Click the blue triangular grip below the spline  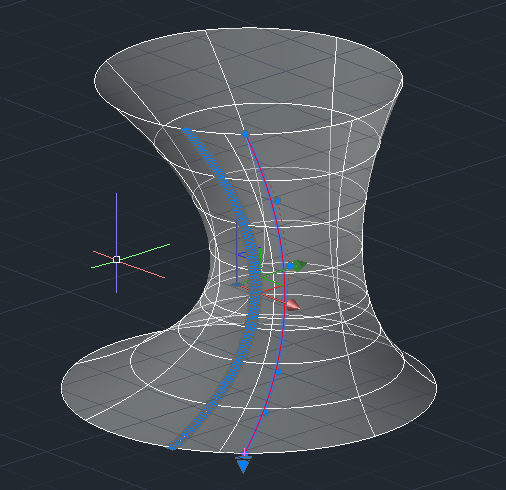click(243, 466)
